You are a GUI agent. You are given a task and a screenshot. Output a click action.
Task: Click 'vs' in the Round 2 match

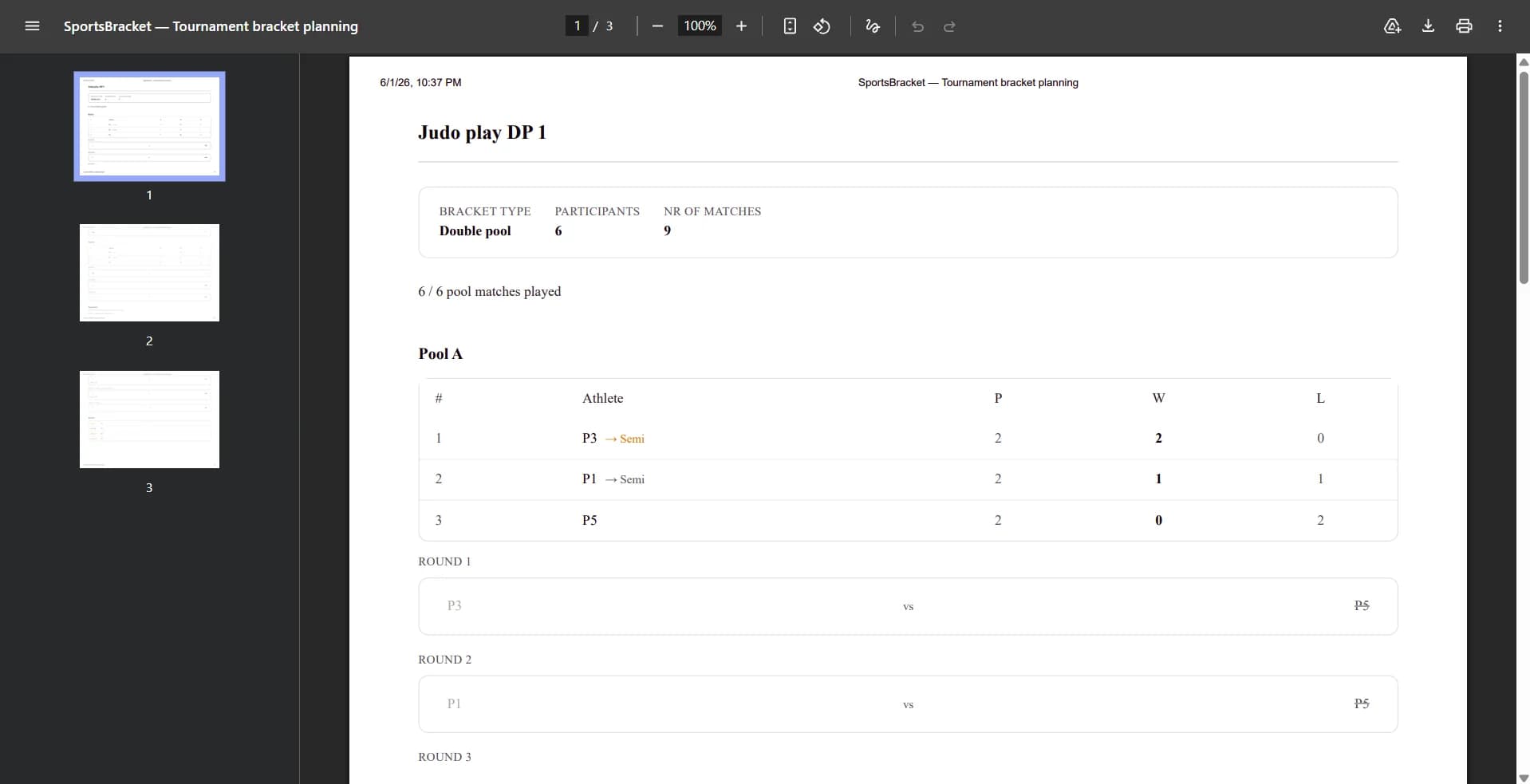[x=908, y=705]
